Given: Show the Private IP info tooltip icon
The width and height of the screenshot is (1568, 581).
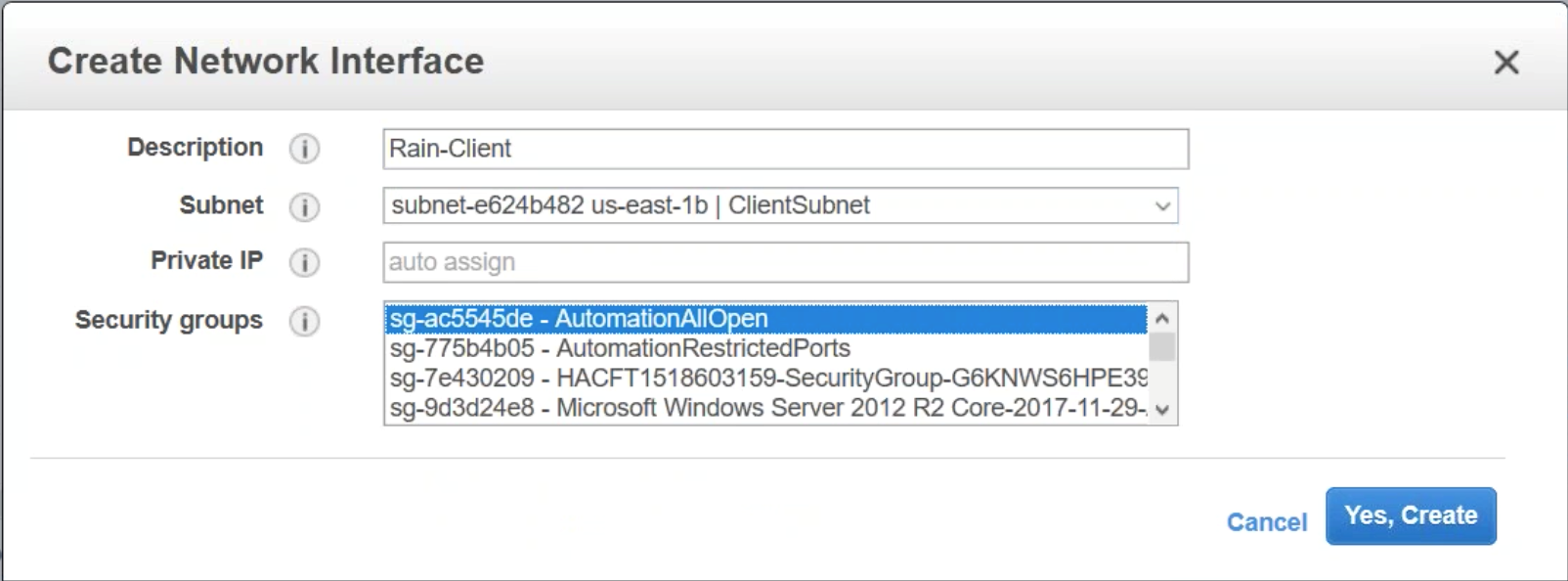Looking at the screenshot, I should click(304, 262).
